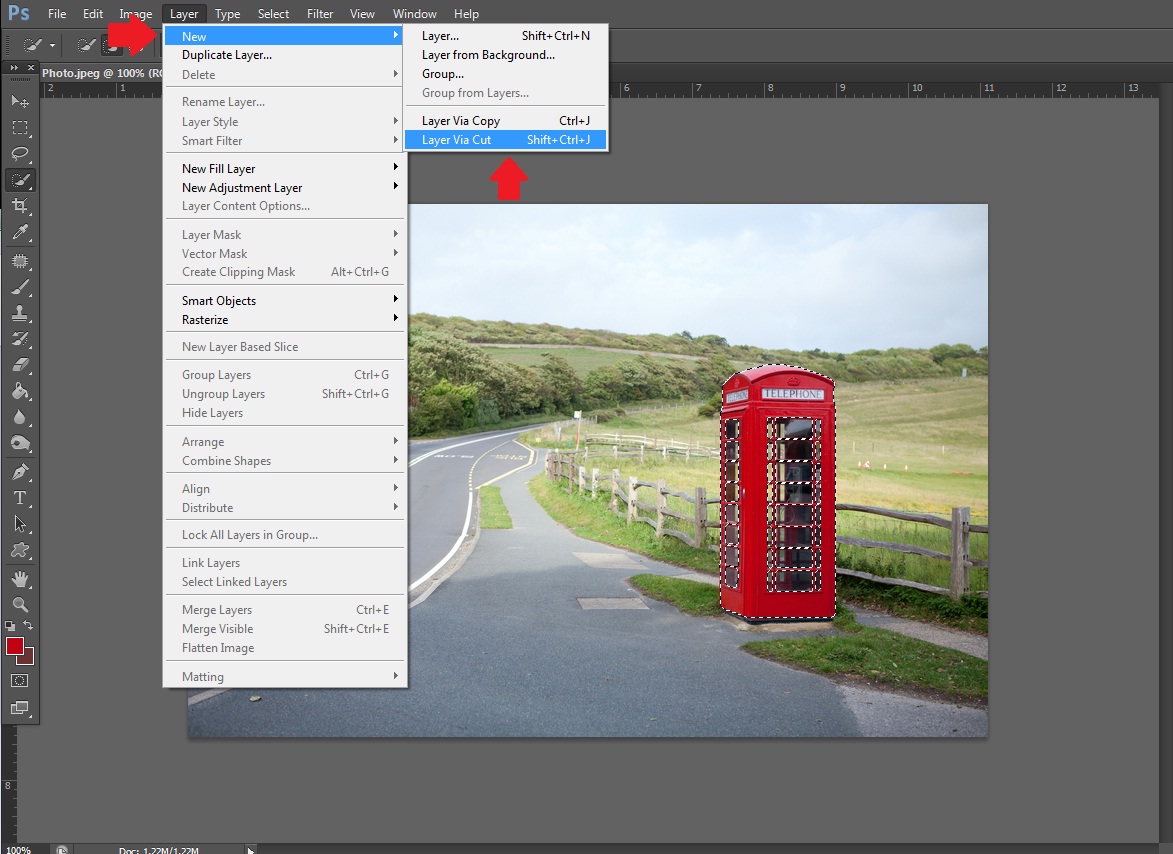Toggle Quick Mask mode
This screenshot has height=854, width=1173.
(20, 680)
